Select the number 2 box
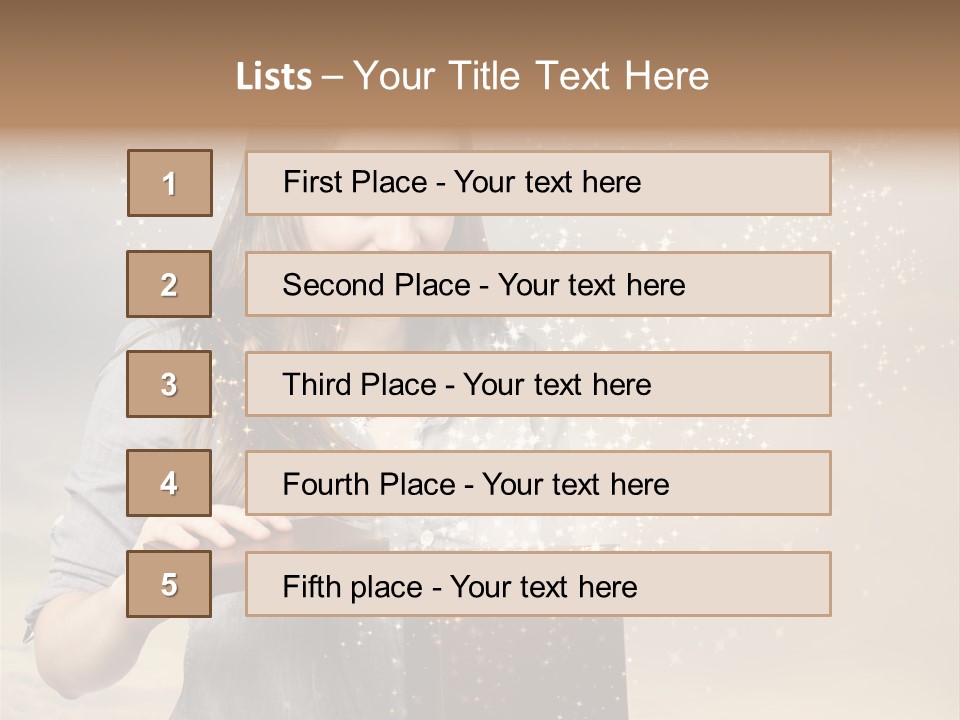 tap(170, 284)
